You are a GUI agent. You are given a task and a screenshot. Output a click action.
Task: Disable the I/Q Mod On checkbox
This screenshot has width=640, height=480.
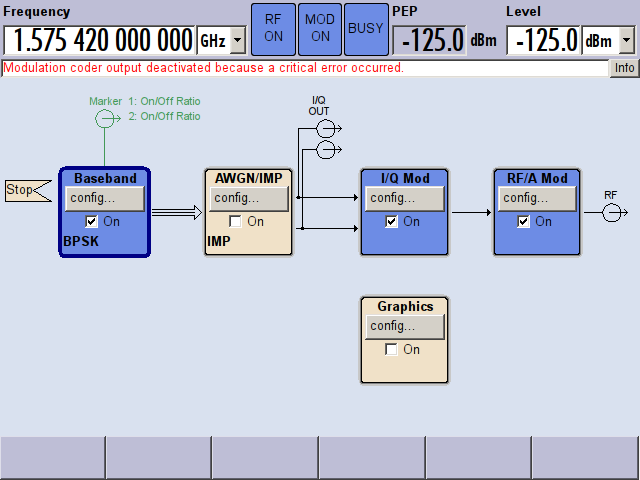392,221
